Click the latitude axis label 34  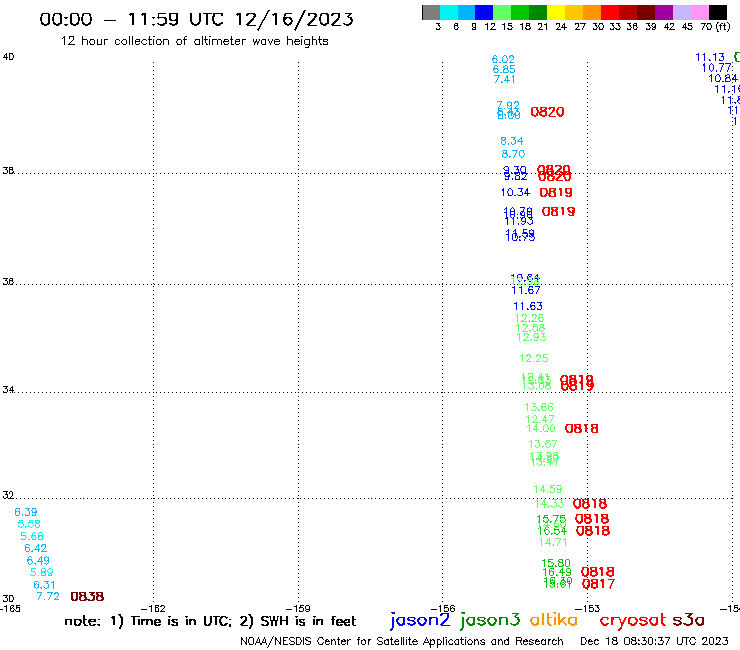point(8,390)
